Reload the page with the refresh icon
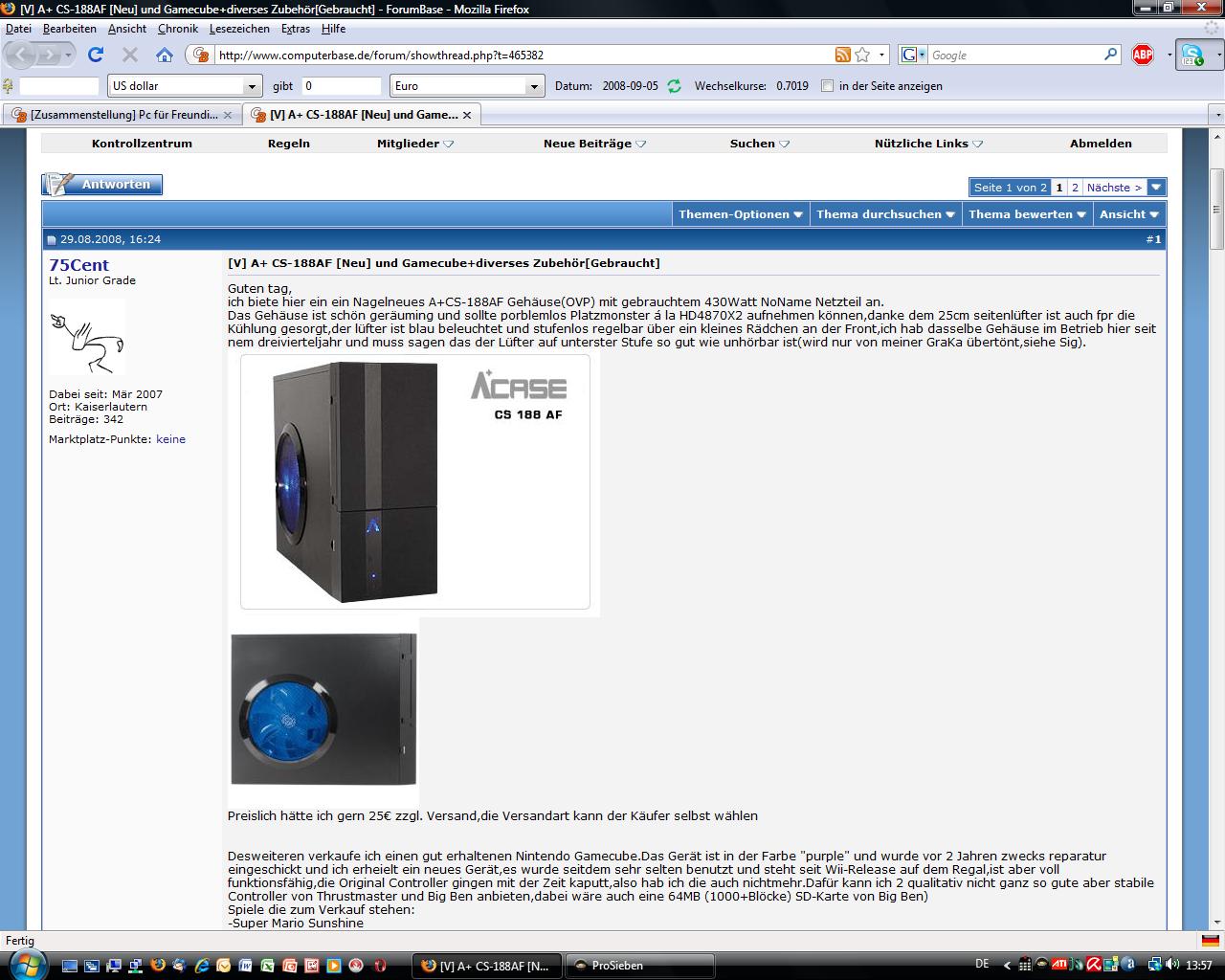This screenshot has width=1225, height=980. click(x=96, y=55)
